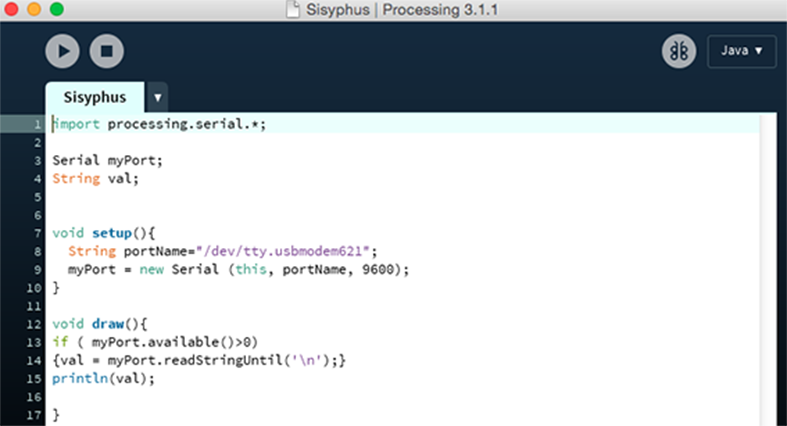
Task: Click the 'void draw(){' line
Action: pos(100,324)
